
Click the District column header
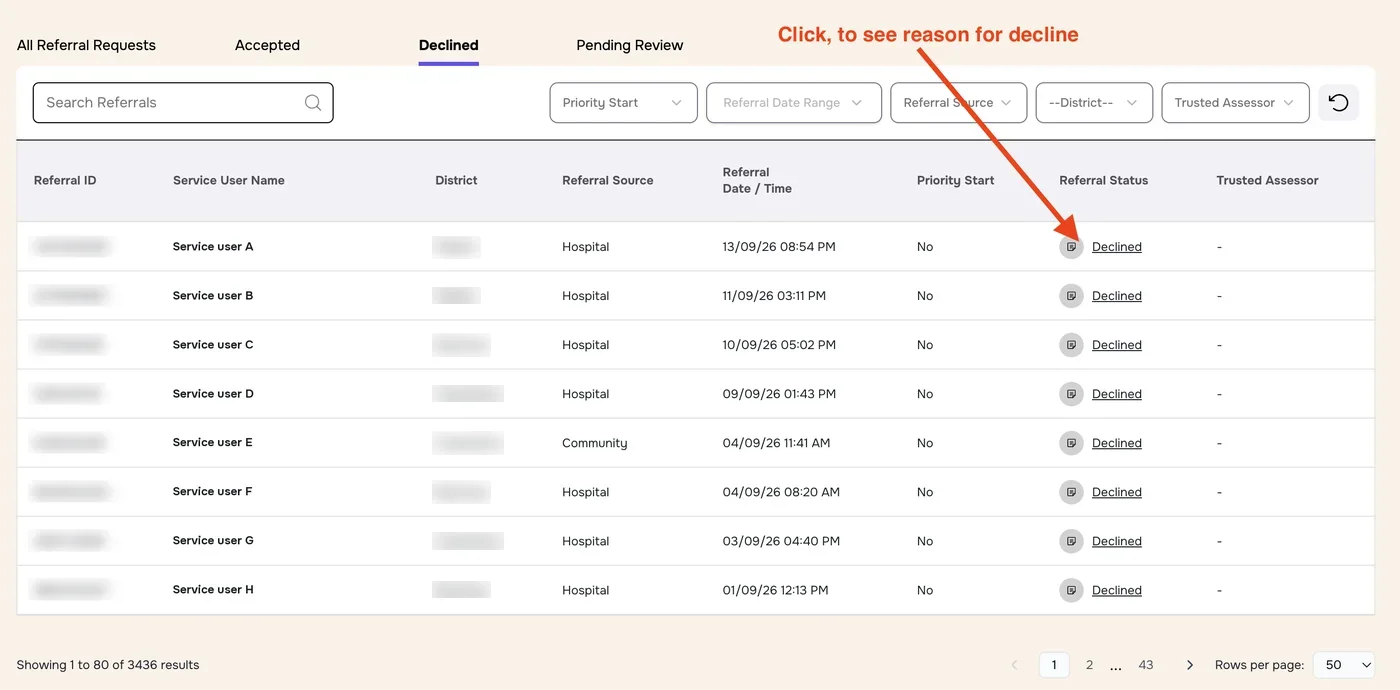(456, 180)
